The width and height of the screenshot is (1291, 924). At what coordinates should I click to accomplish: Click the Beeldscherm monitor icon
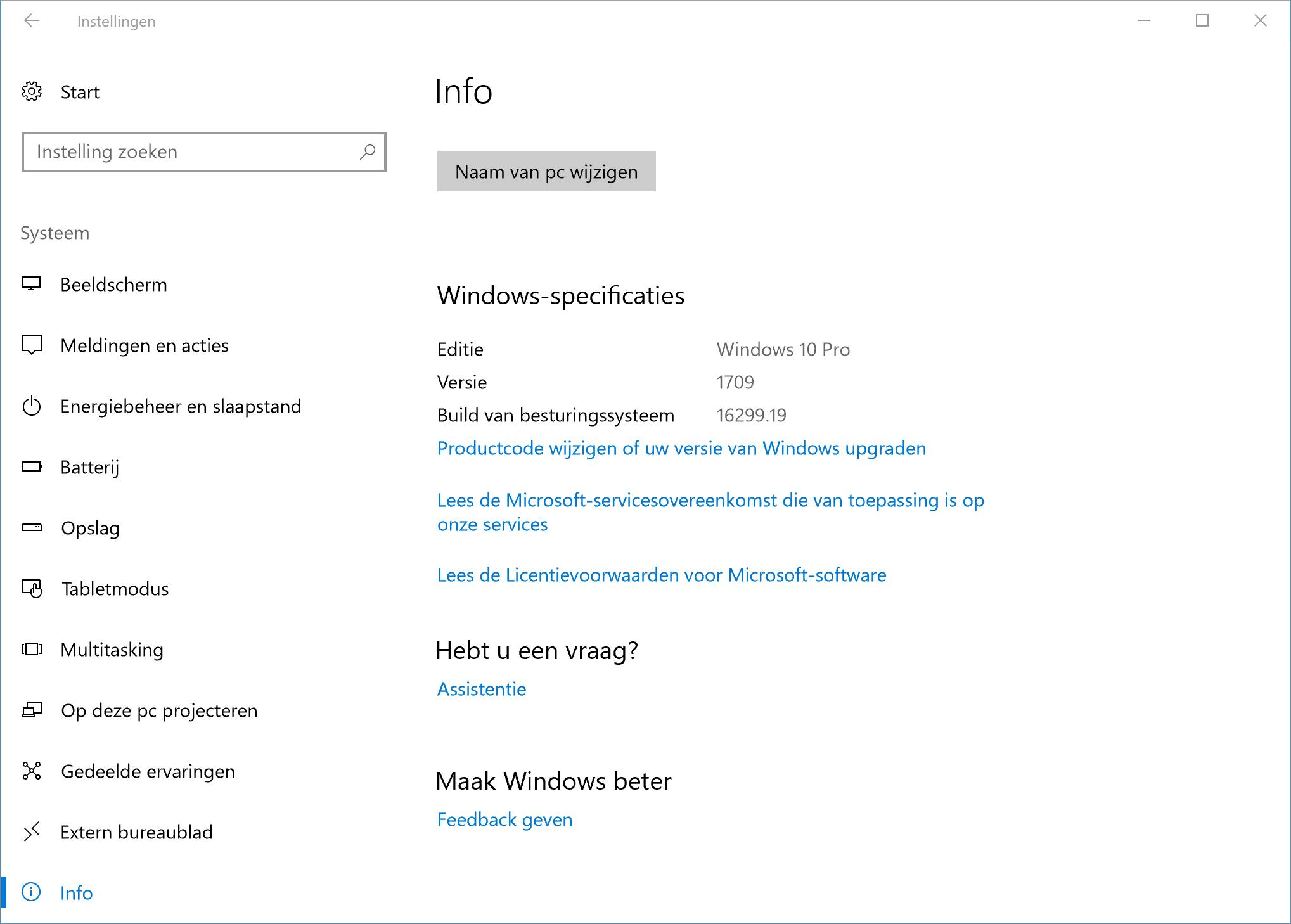click(x=32, y=284)
